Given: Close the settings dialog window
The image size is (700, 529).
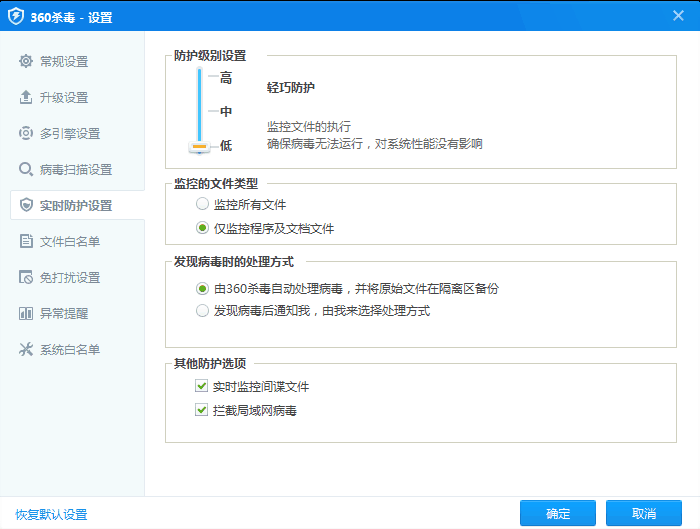Looking at the screenshot, I should coord(678,16).
